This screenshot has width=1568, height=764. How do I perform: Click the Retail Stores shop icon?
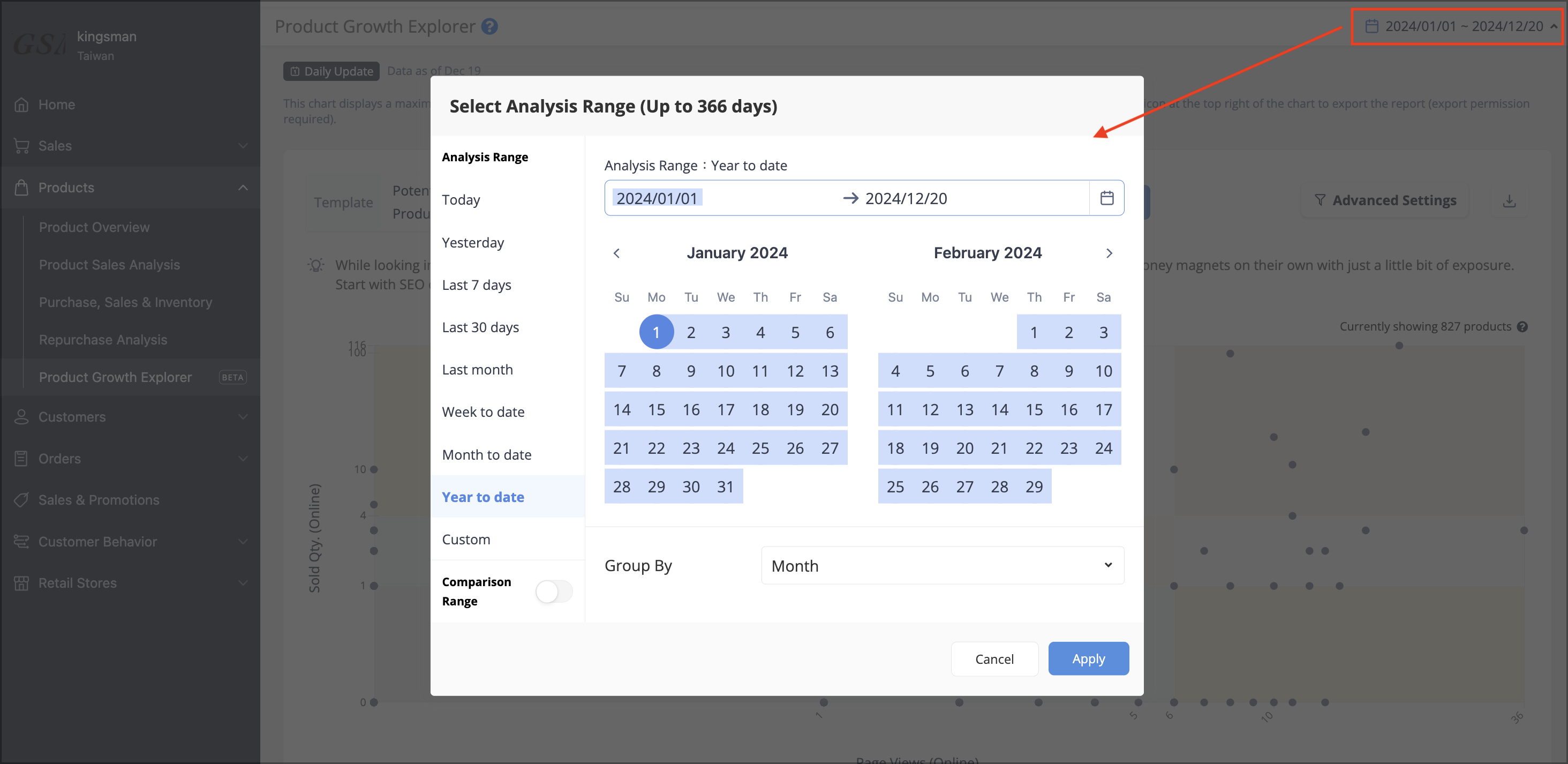click(x=21, y=583)
